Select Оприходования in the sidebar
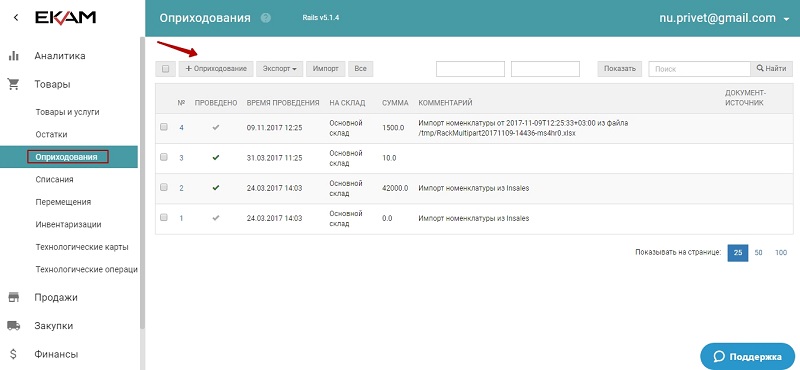This screenshot has height=370, width=800. (68, 157)
